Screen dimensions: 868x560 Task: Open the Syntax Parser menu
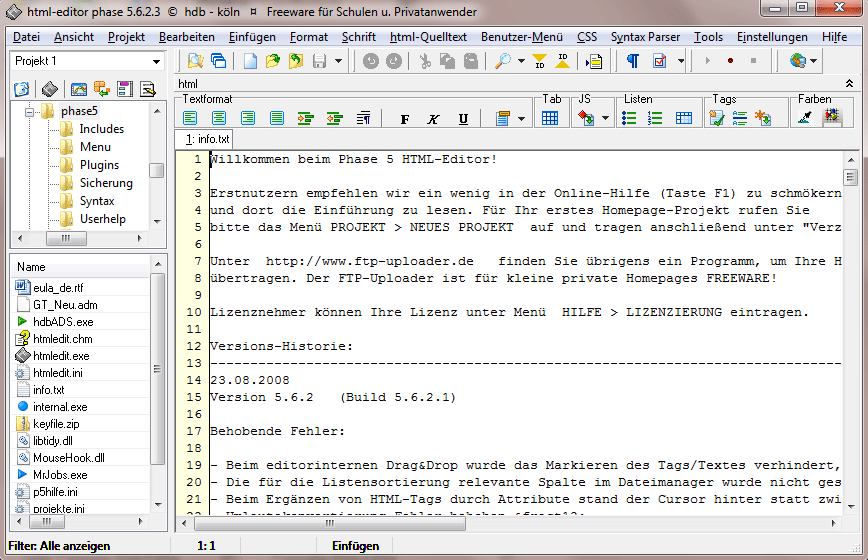click(645, 37)
